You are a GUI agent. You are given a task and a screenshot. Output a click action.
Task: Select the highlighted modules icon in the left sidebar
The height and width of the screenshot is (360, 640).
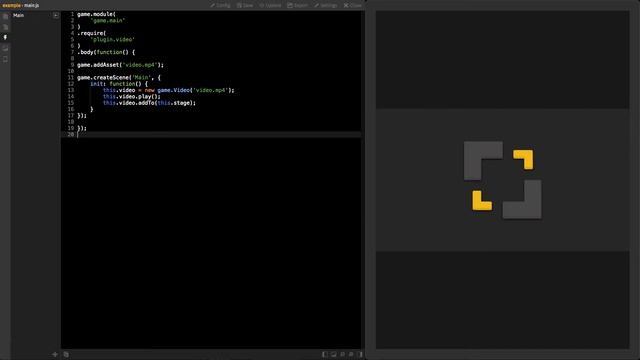[5, 38]
